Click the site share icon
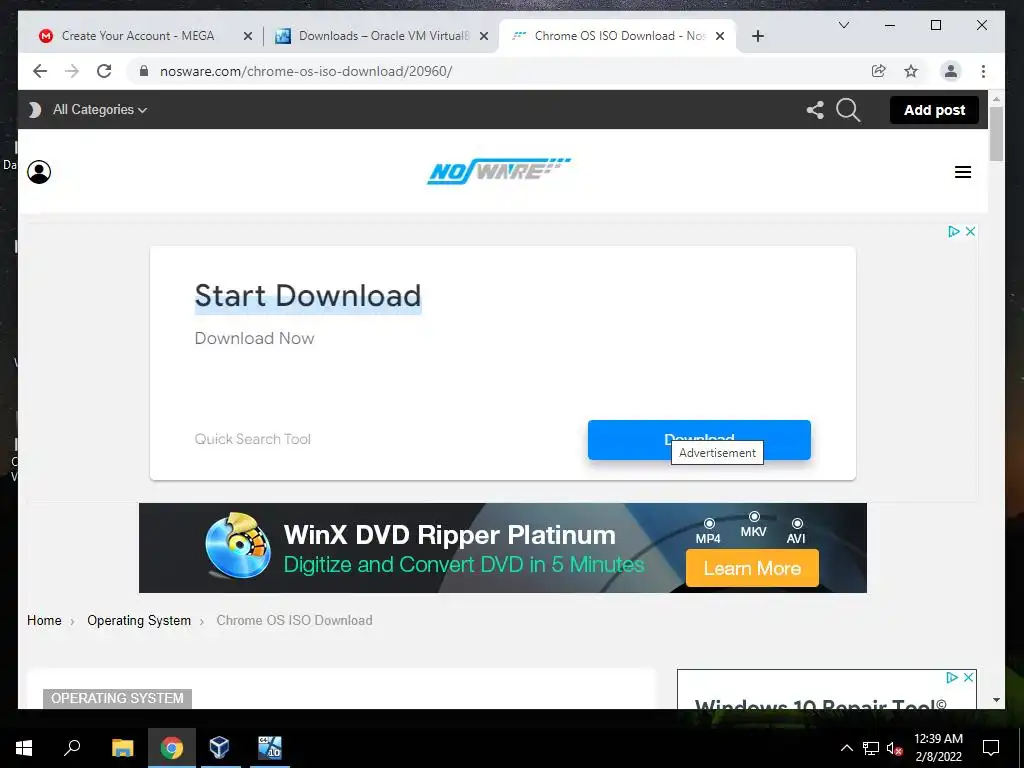Image resolution: width=1024 pixels, height=768 pixels. point(815,110)
